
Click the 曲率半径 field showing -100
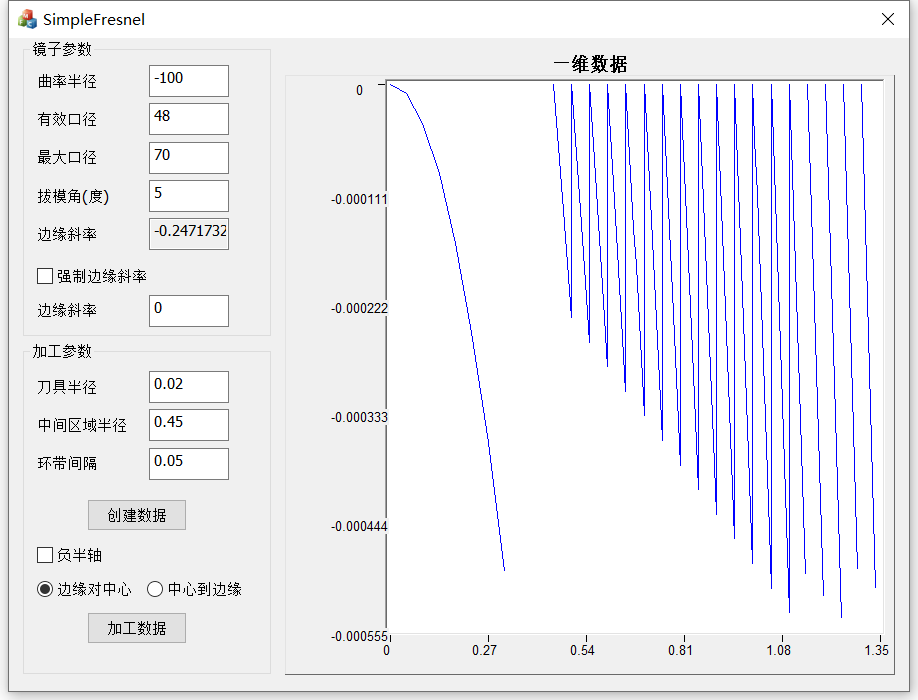tap(188, 81)
